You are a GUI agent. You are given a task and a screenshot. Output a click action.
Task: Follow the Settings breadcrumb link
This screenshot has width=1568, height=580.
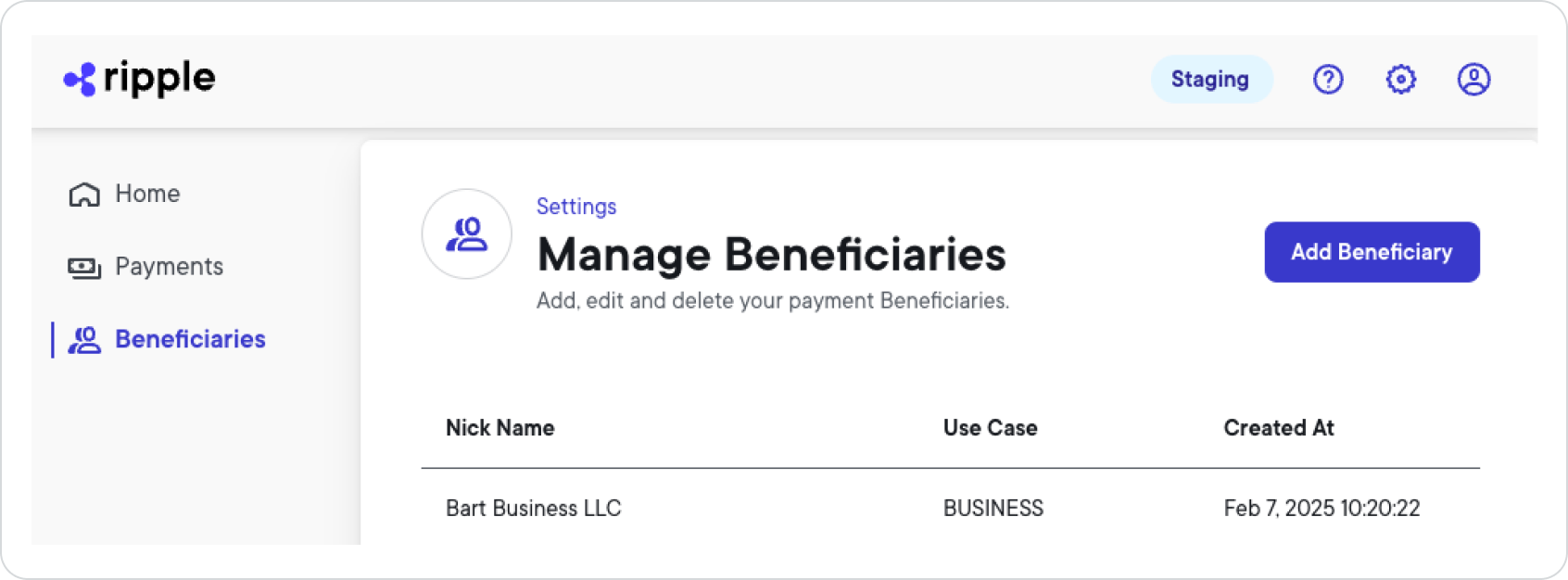coord(576,207)
